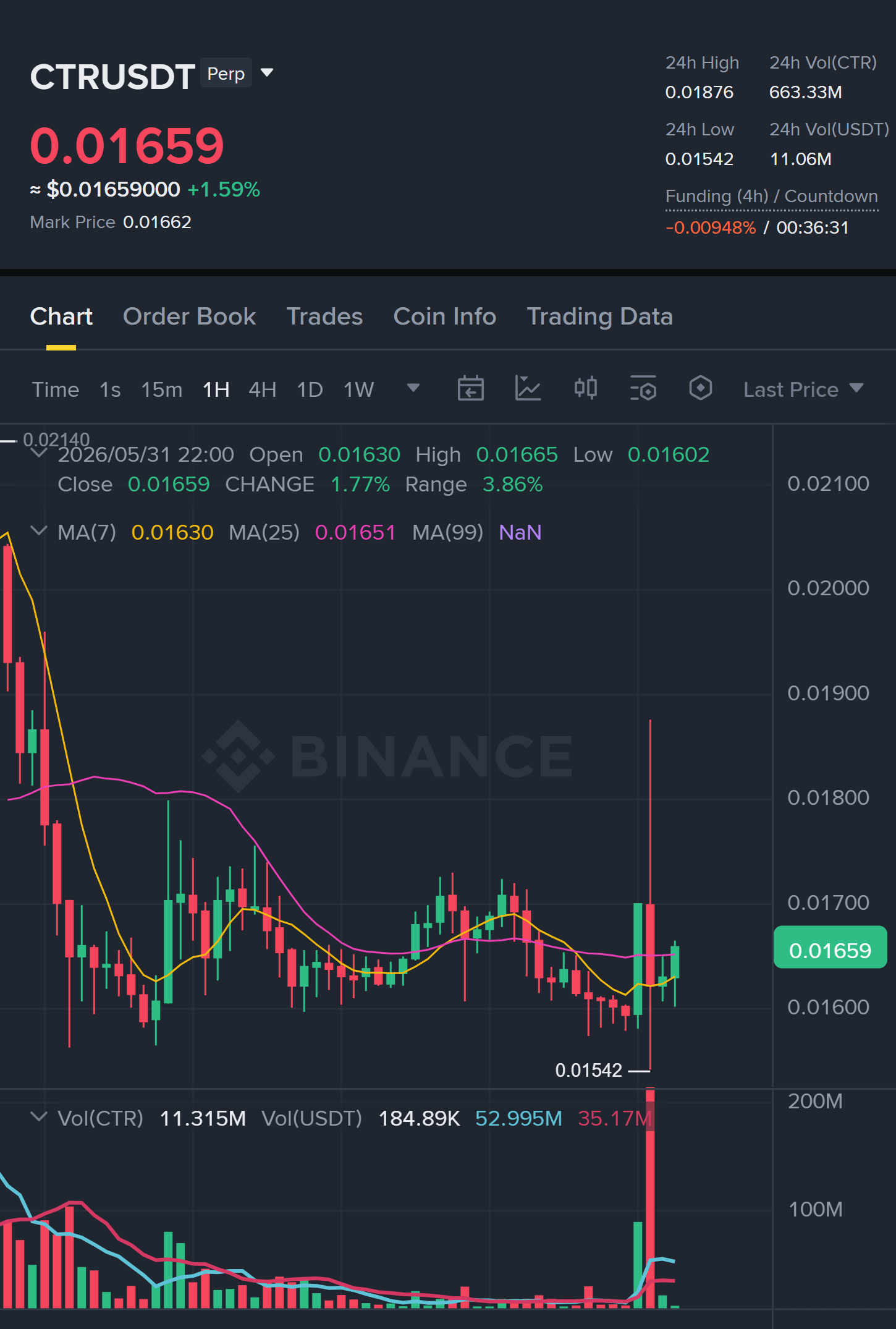Click the CHANGE value 1.77%
Screen dimensions: 896x1329
tap(360, 484)
